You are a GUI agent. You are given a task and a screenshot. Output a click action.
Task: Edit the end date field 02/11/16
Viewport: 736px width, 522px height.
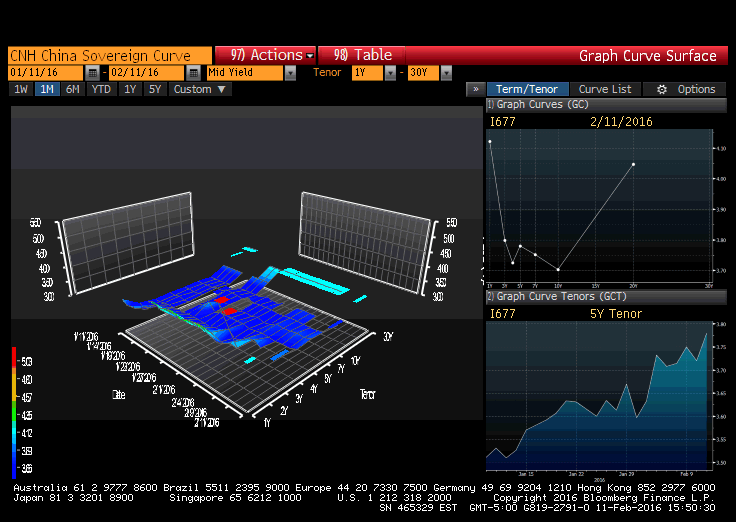pyautogui.click(x=146, y=73)
